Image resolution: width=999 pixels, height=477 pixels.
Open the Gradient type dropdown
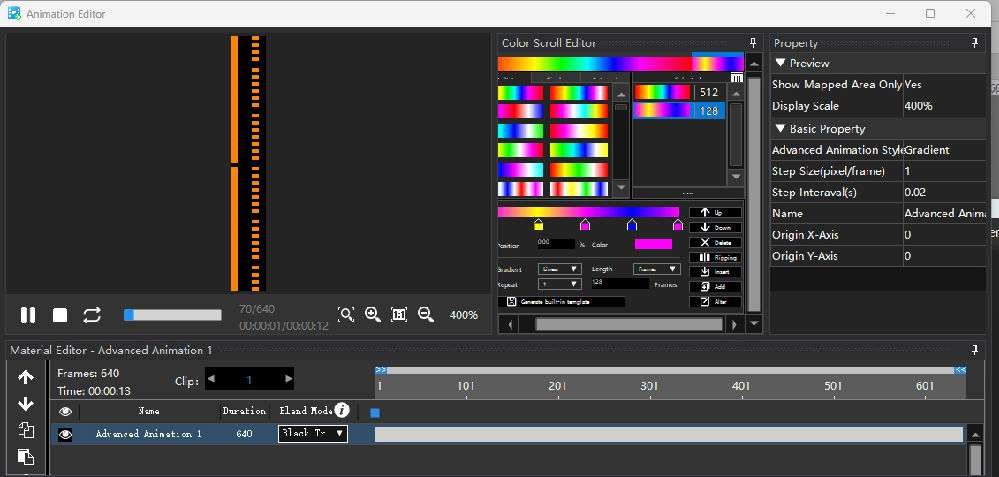point(559,269)
